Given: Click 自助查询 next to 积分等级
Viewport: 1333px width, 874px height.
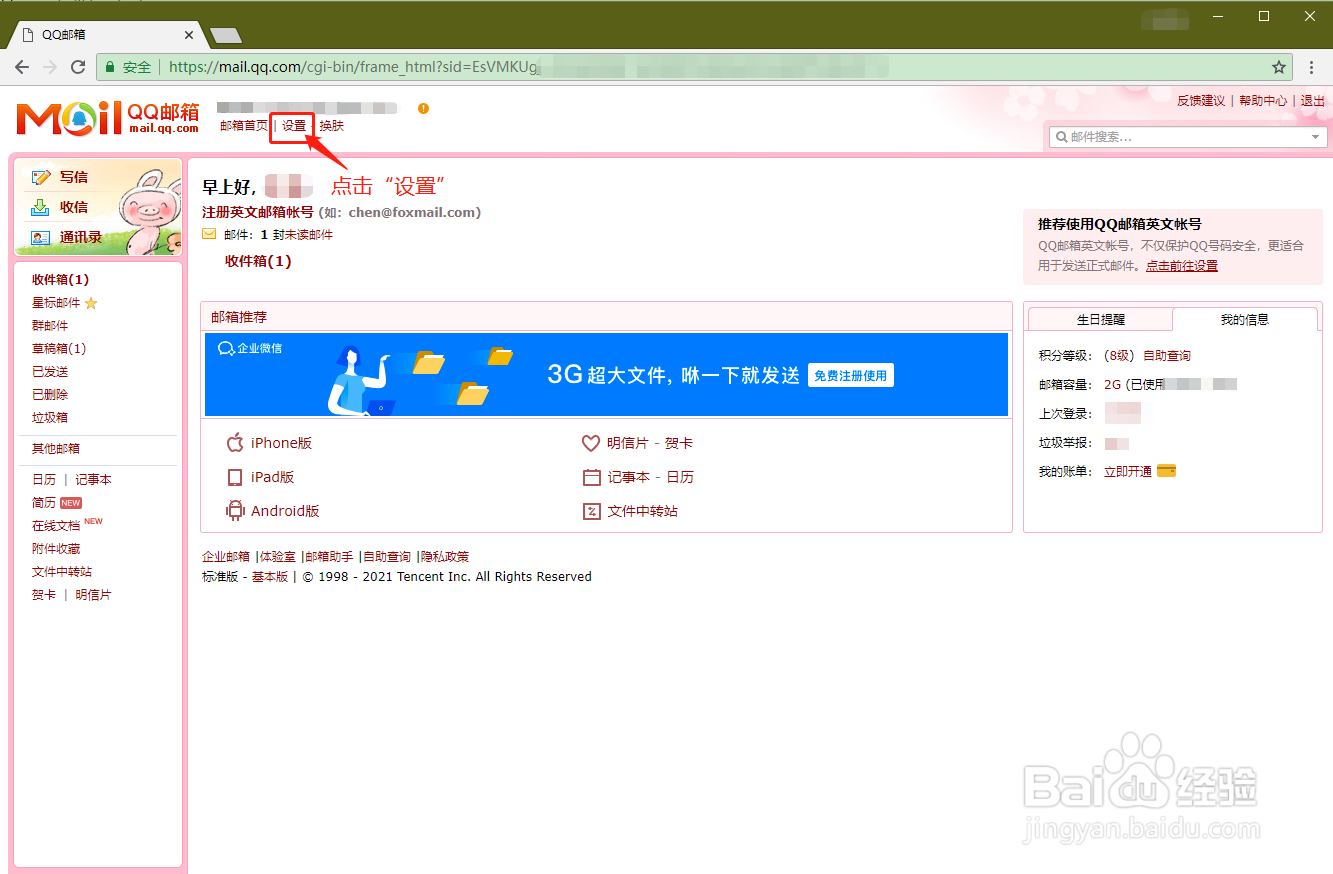Looking at the screenshot, I should (1167, 356).
